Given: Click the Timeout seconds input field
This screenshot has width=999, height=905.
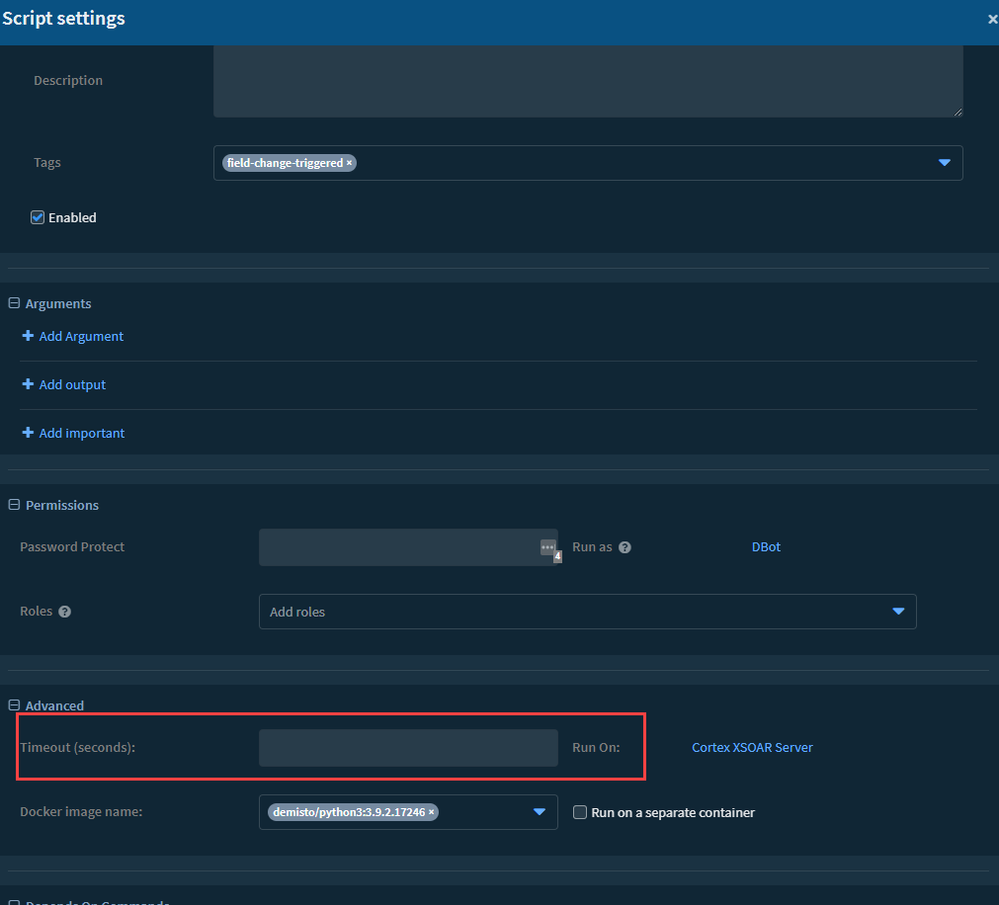Looking at the screenshot, I should point(408,748).
